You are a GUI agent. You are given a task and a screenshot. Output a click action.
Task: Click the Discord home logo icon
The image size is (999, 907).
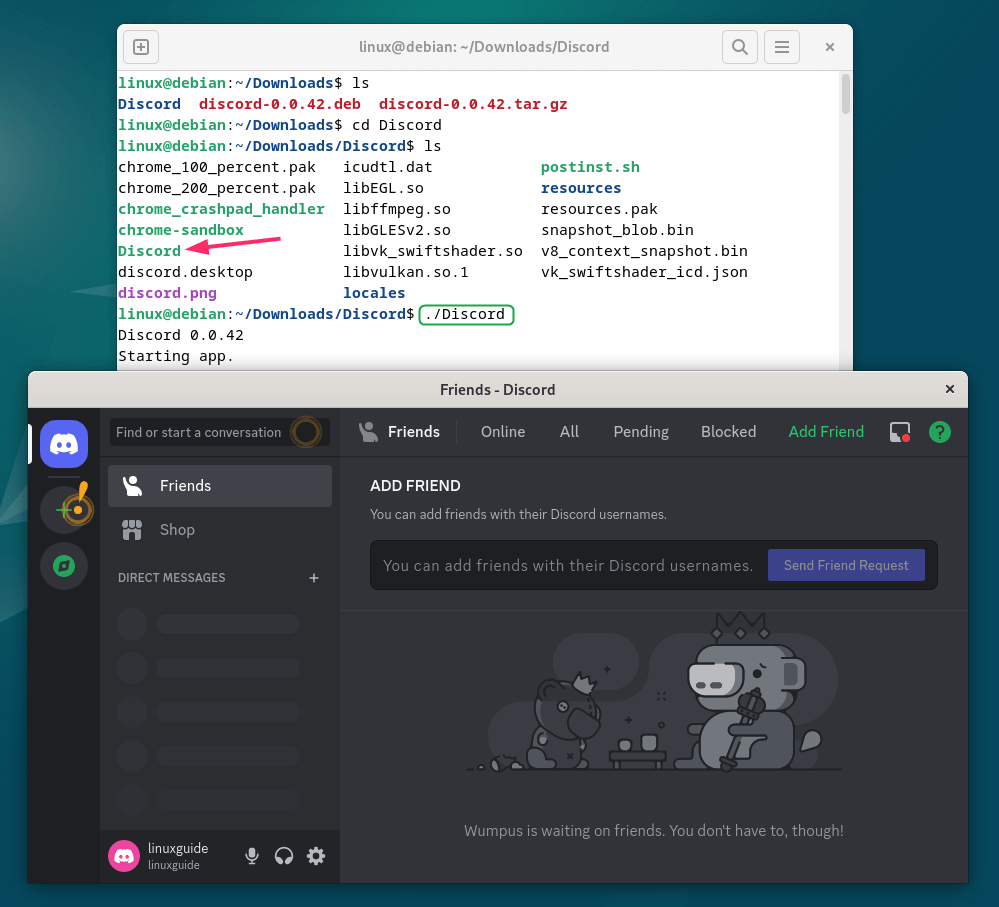coord(64,443)
